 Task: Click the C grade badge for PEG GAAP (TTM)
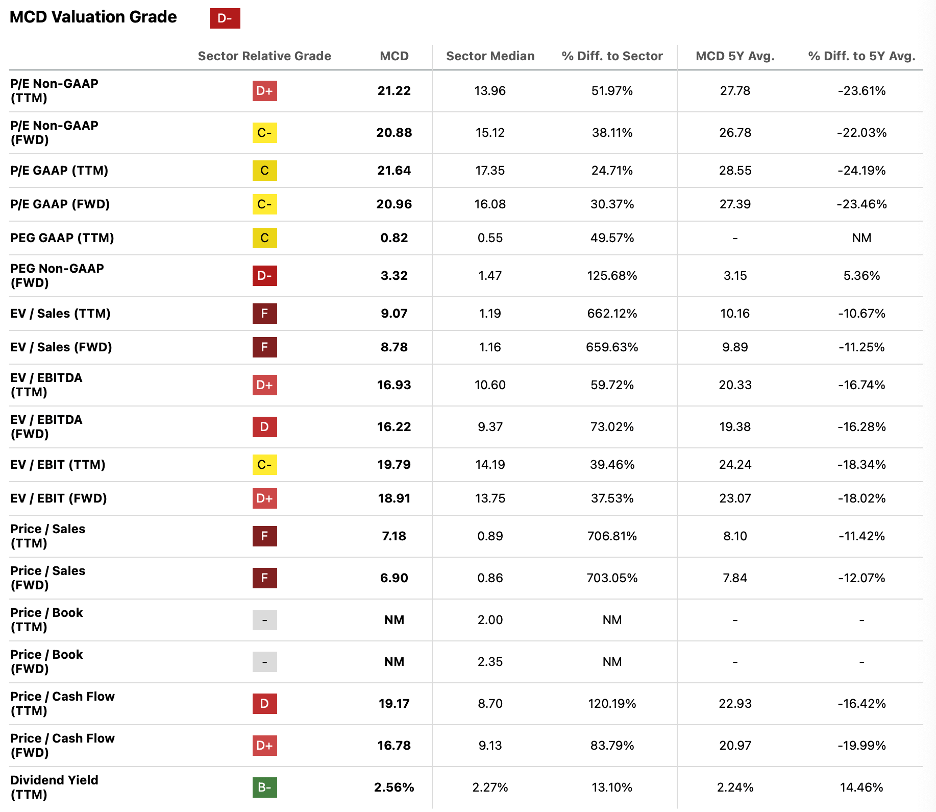[x=264, y=238]
